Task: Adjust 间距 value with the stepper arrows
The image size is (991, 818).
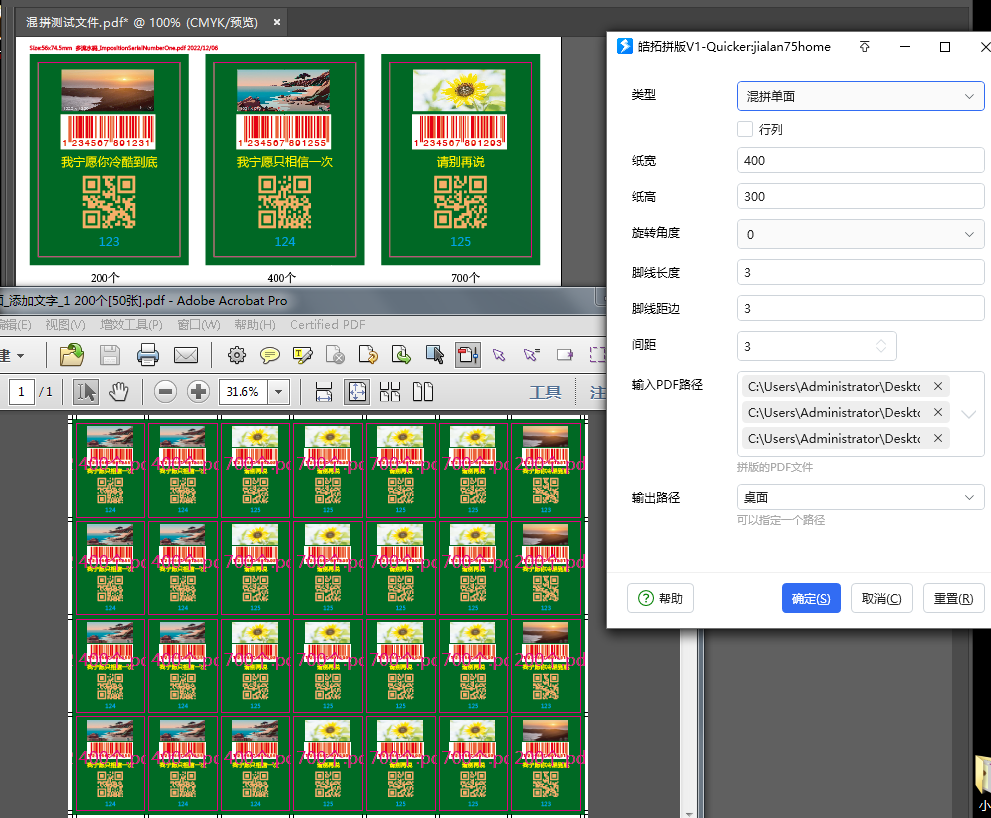Action: click(880, 346)
